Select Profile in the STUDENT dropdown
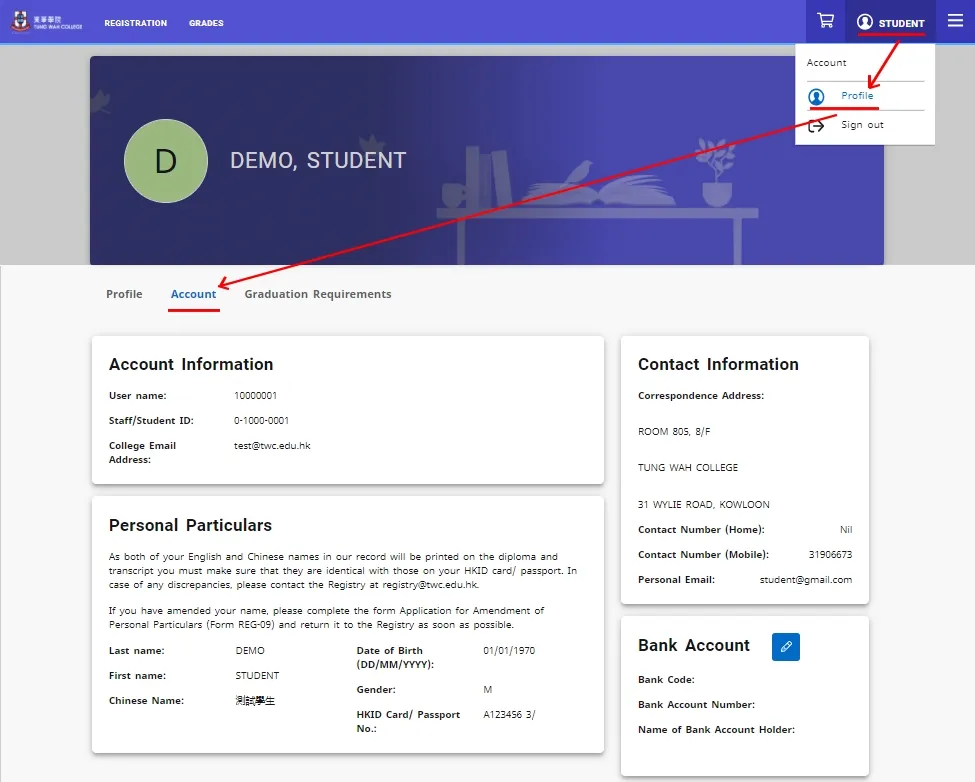This screenshot has height=782, width=975. [856, 94]
